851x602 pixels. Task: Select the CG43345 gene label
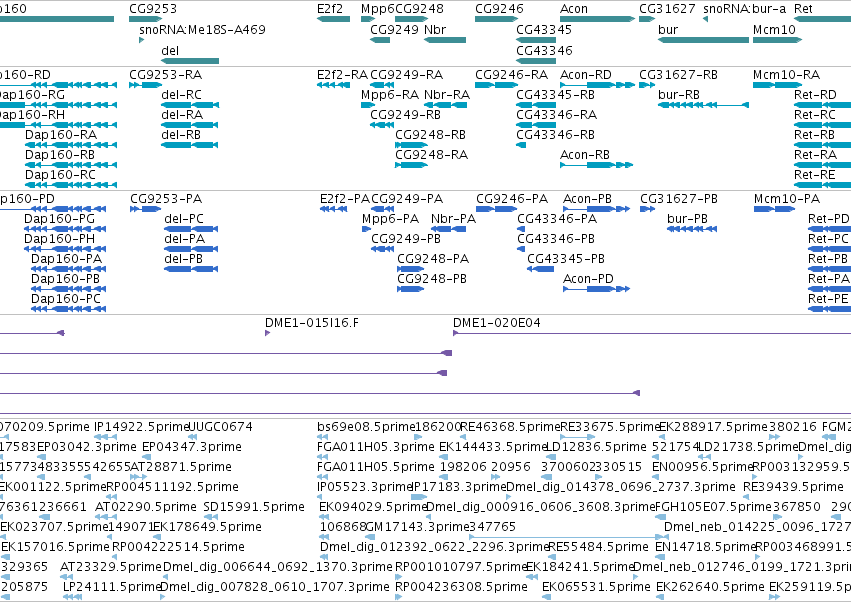coord(544,29)
